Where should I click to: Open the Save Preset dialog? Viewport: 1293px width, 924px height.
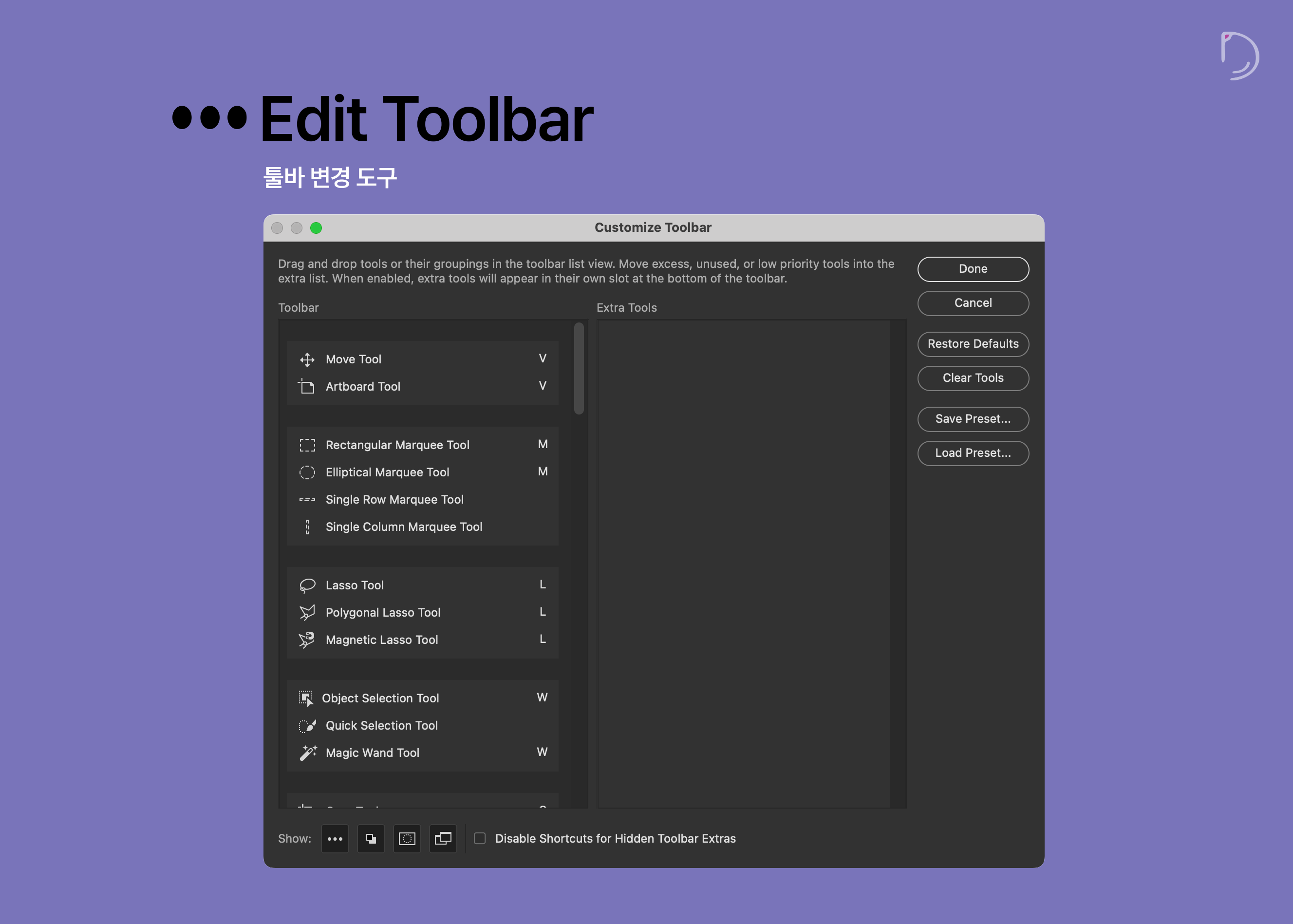coord(973,419)
